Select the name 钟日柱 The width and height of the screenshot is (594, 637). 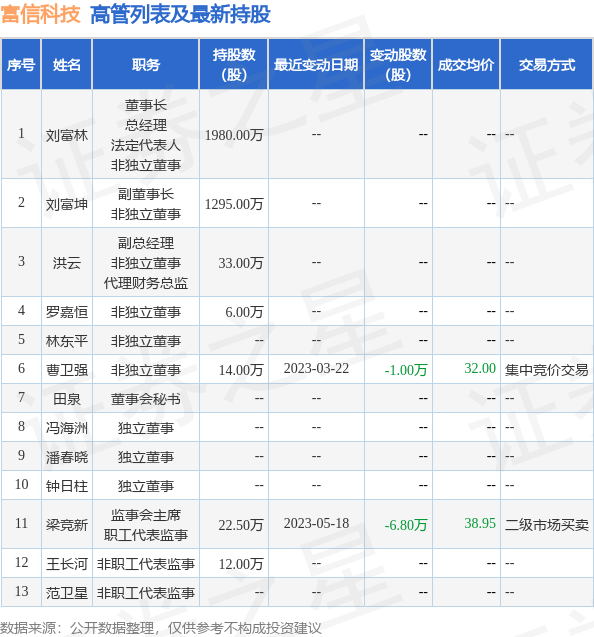67,486
